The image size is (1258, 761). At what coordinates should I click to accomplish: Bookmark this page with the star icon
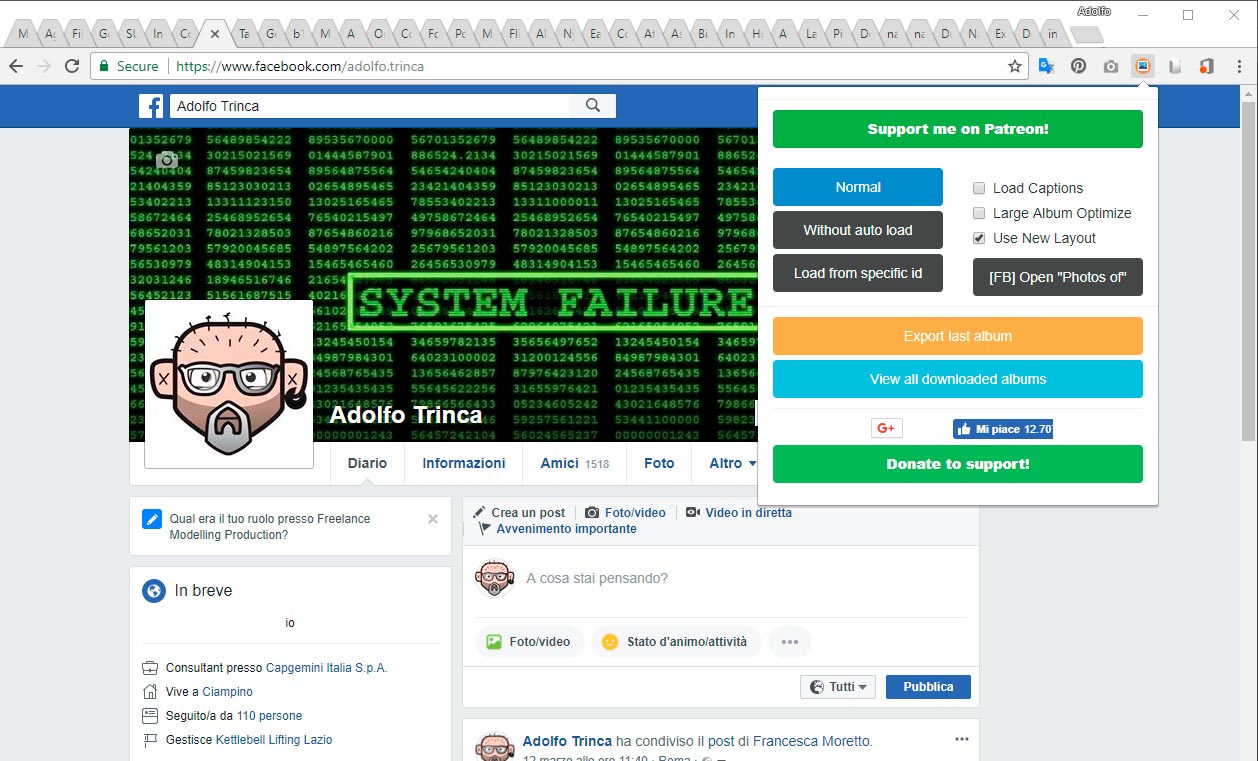1015,66
